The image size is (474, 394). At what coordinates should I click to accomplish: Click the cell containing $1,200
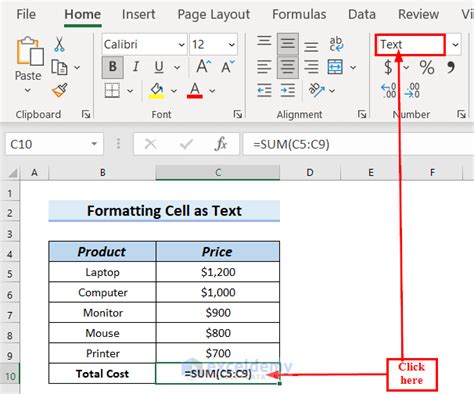[x=218, y=272]
